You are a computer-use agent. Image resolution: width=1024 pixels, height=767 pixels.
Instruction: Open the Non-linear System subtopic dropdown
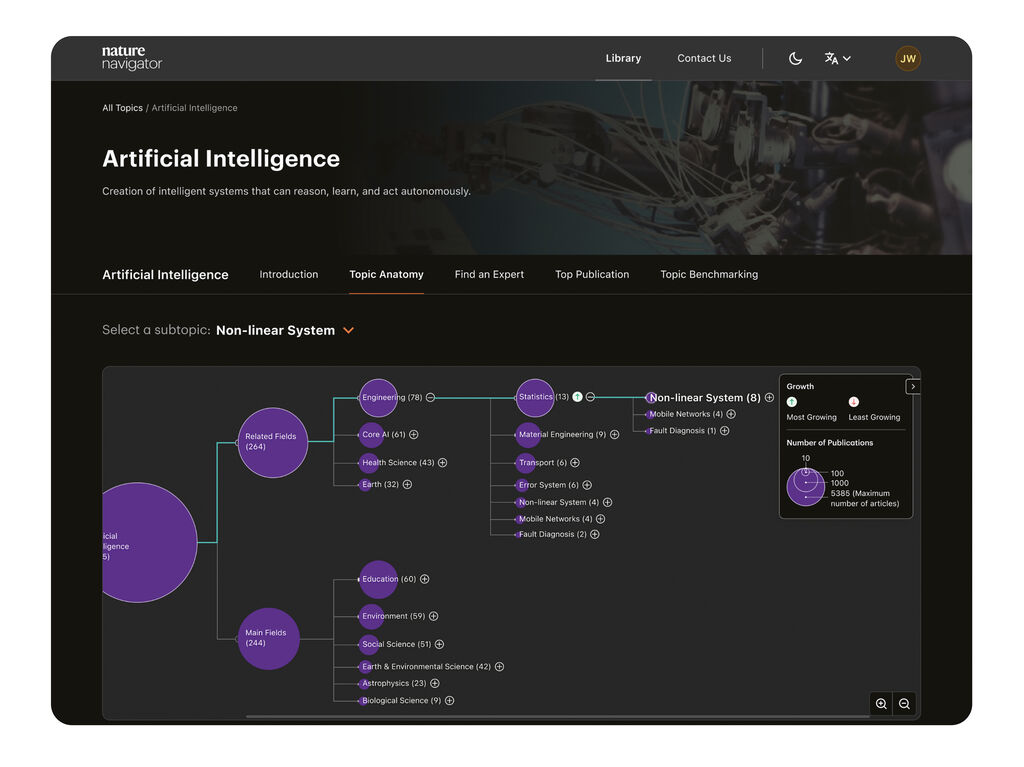click(x=348, y=330)
